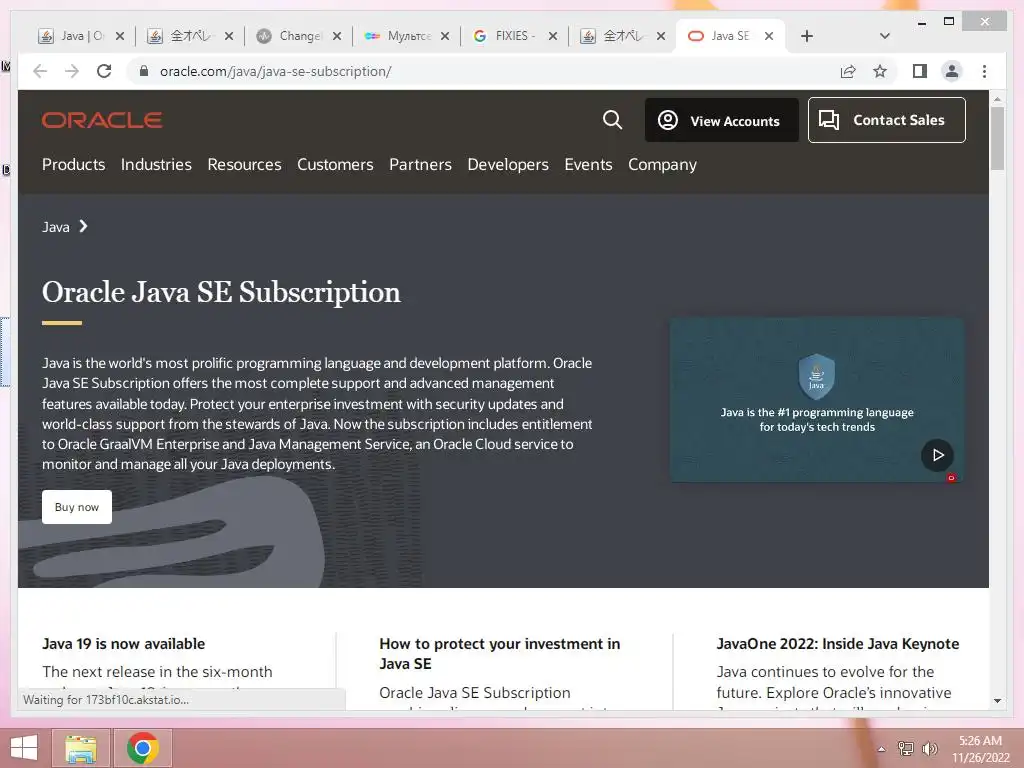The image size is (1024, 768).
Task: Open the site search magnifier icon
Action: pyautogui.click(x=612, y=120)
